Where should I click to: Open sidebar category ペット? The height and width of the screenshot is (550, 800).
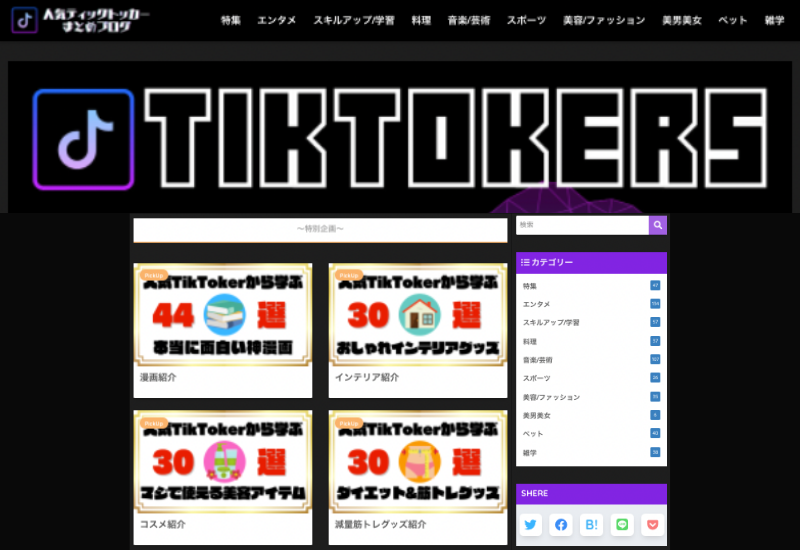pyautogui.click(x=591, y=434)
